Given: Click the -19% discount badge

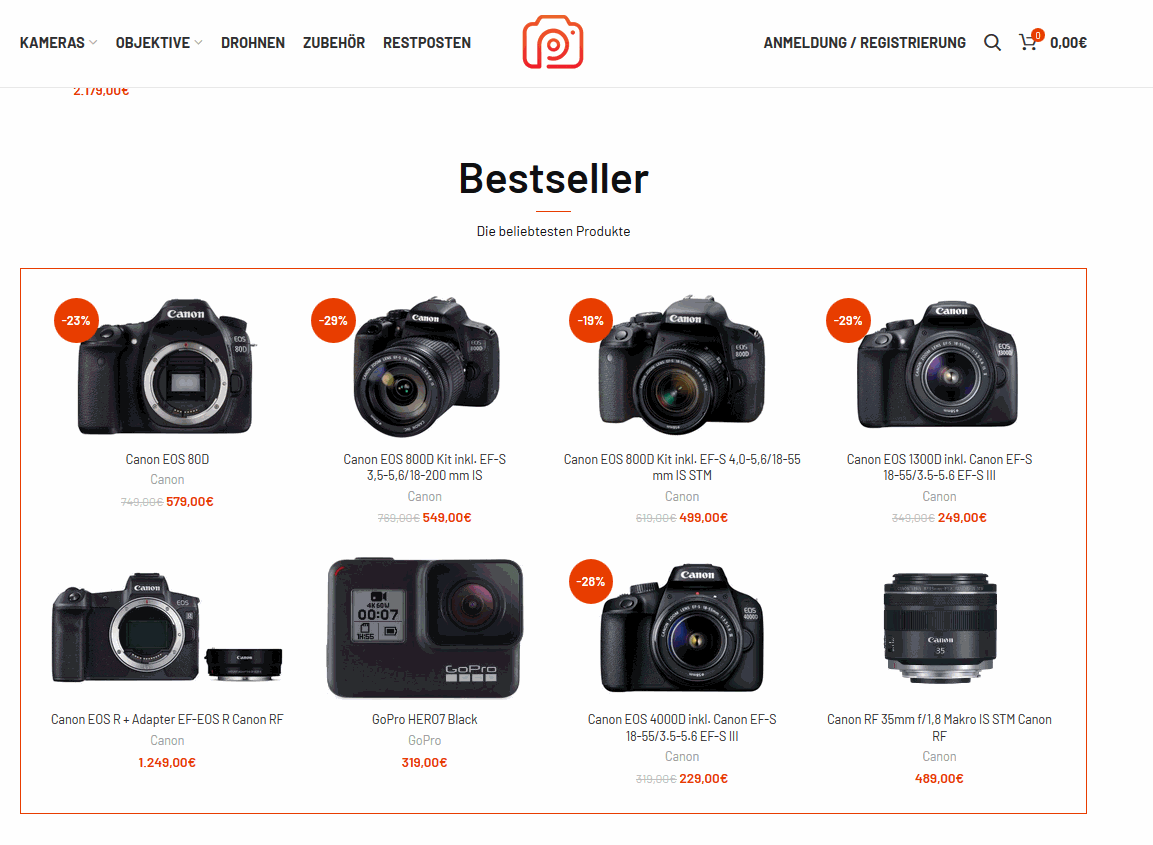Looking at the screenshot, I should (591, 321).
